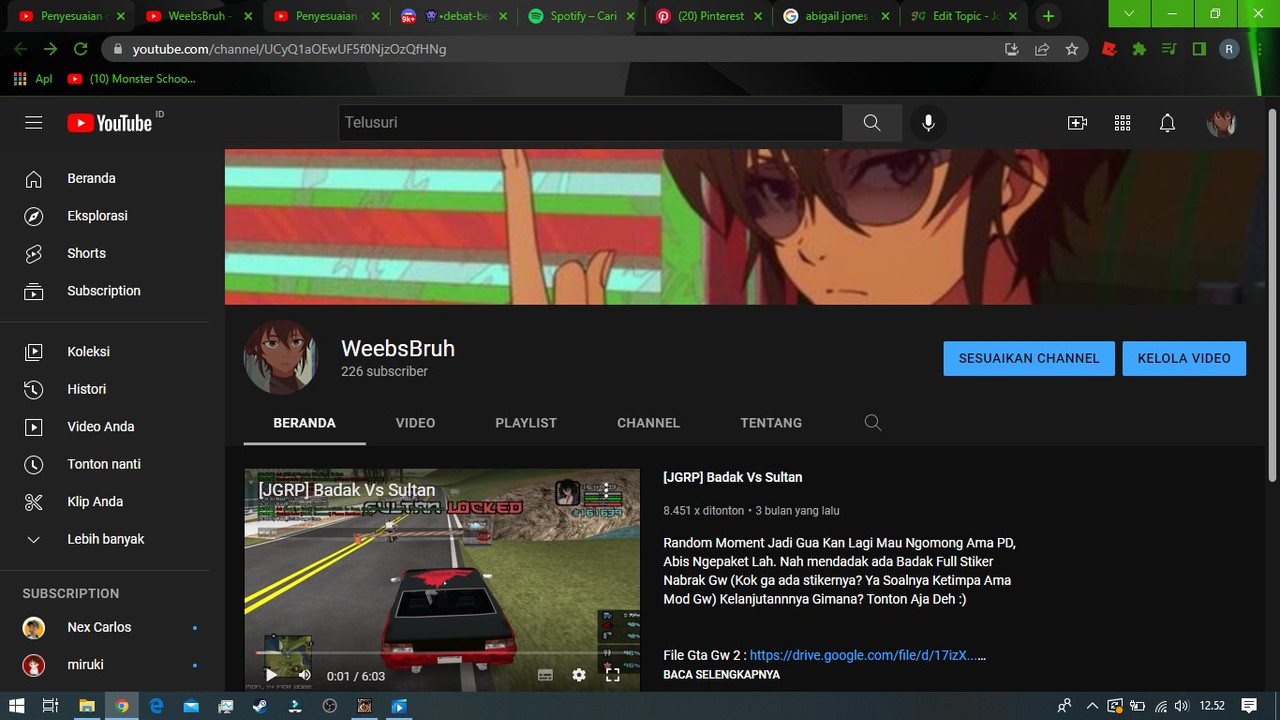Open the Monster School bookmark
The height and width of the screenshot is (720, 1280).
[132, 79]
